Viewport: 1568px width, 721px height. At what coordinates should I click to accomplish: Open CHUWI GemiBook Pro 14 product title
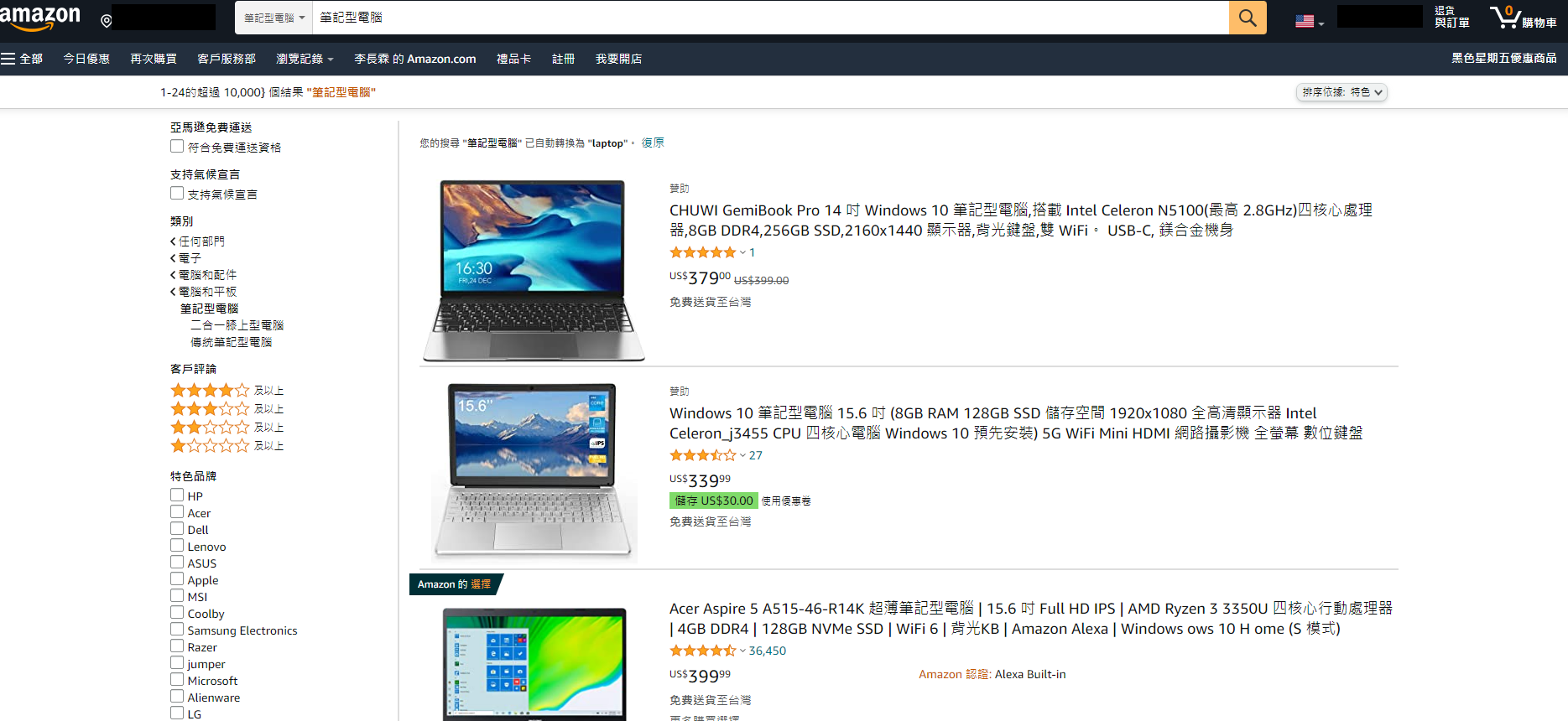coord(1020,220)
